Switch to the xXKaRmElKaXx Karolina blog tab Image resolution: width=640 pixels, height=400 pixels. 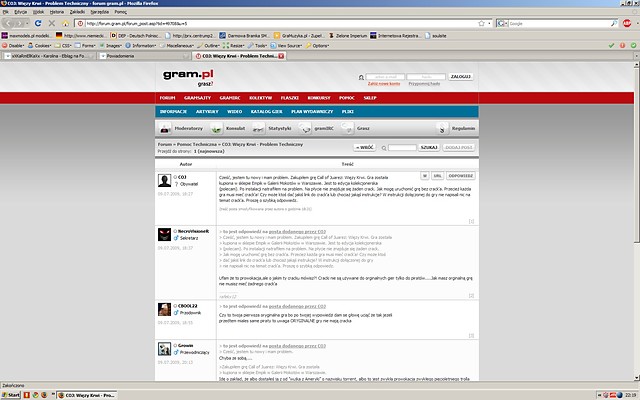49,56
